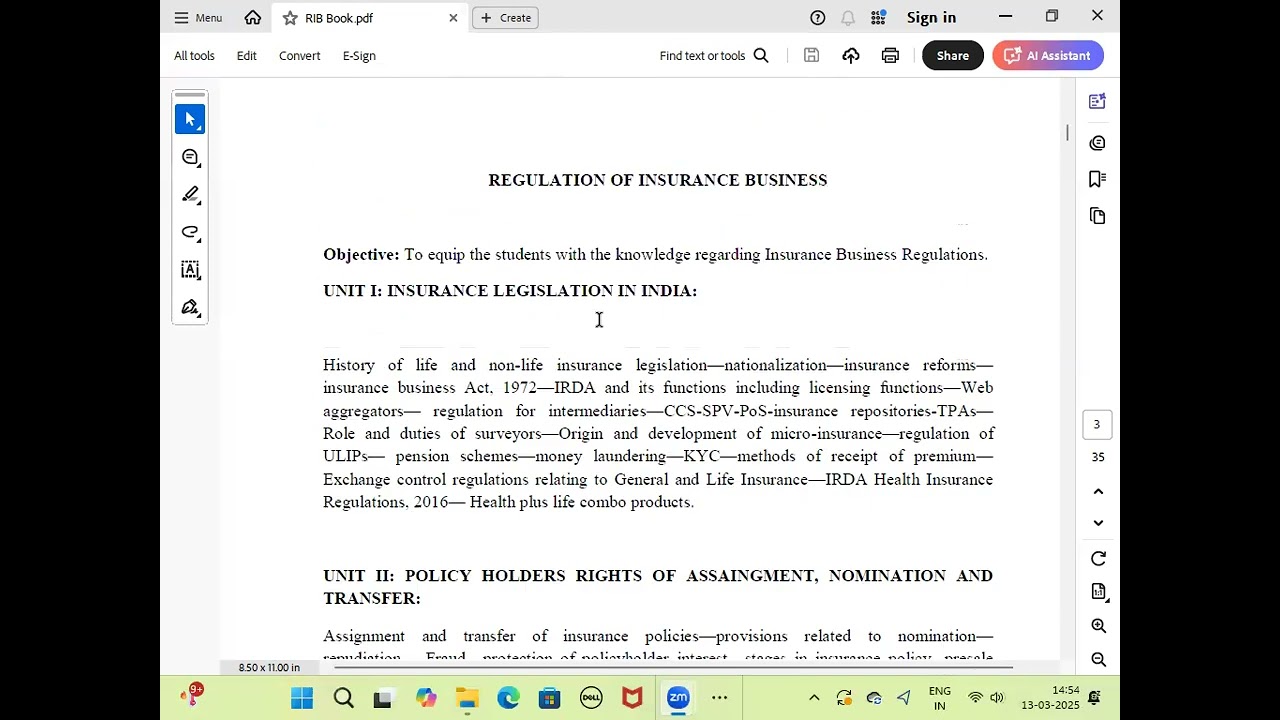This screenshot has width=1280, height=720.
Task: Click the REGULATION OF INSURANCE BUSINESS heading
Action: 658,180
